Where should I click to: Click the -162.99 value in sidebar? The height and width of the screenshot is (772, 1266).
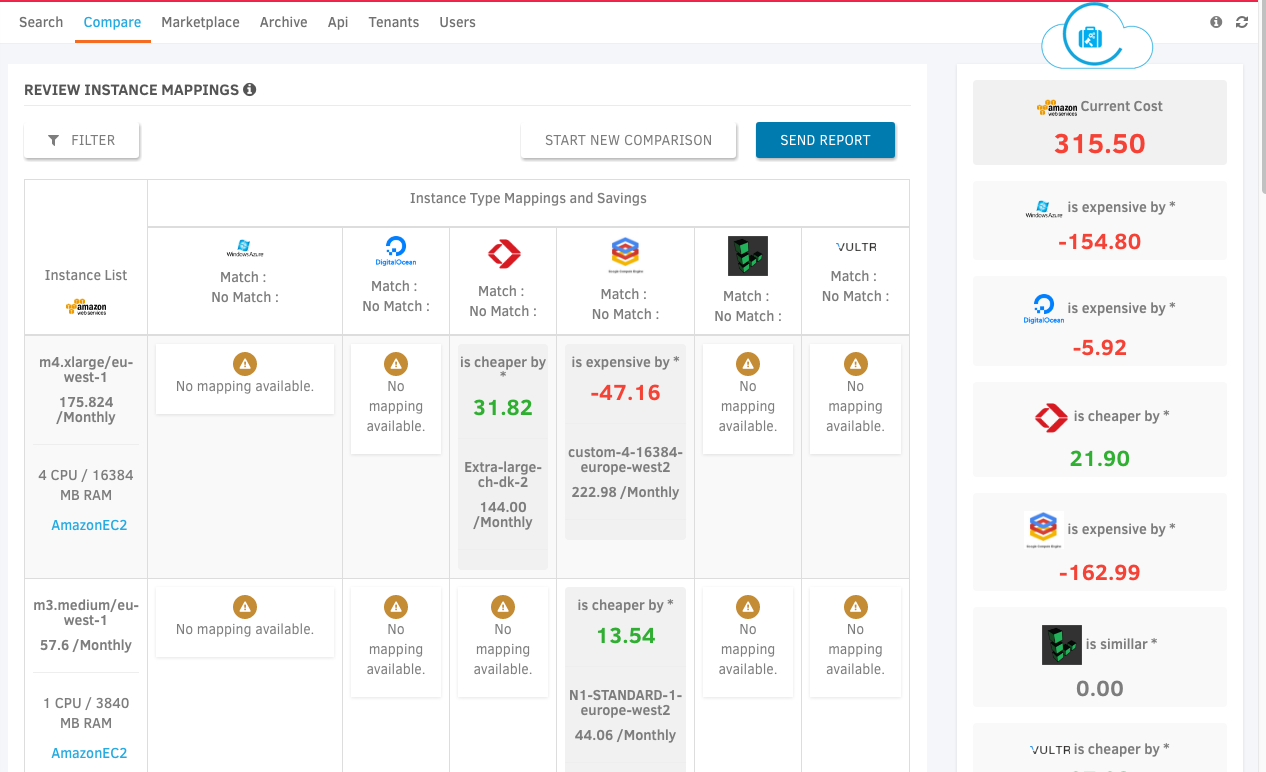coord(1100,573)
